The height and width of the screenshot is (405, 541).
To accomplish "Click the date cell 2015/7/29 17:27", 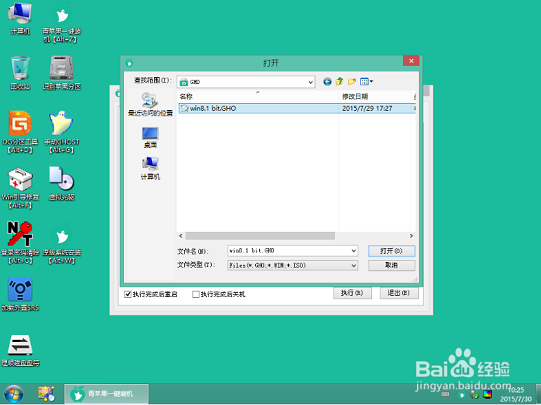I will click(x=367, y=108).
